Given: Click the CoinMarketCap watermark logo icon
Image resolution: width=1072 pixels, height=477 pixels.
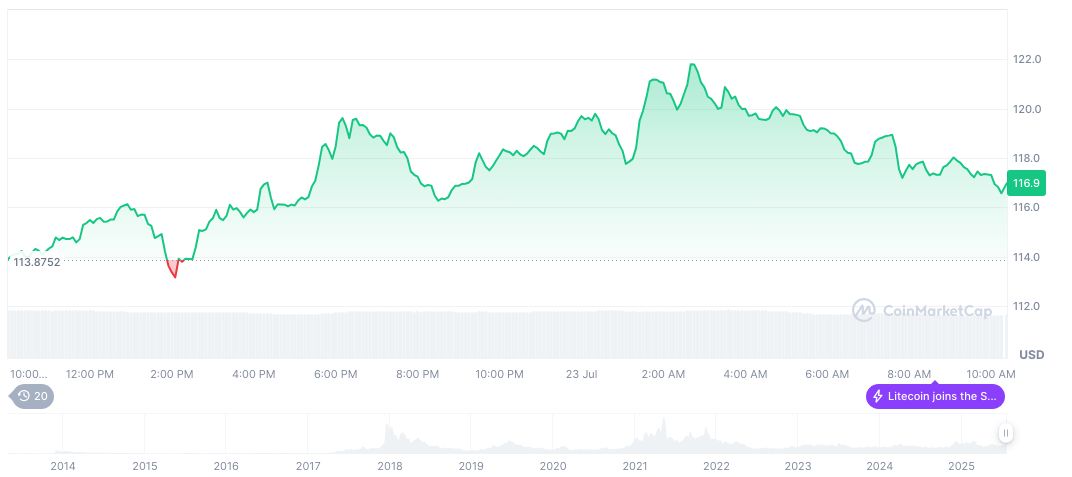Looking at the screenshot, I should click(x=863, y=311).
